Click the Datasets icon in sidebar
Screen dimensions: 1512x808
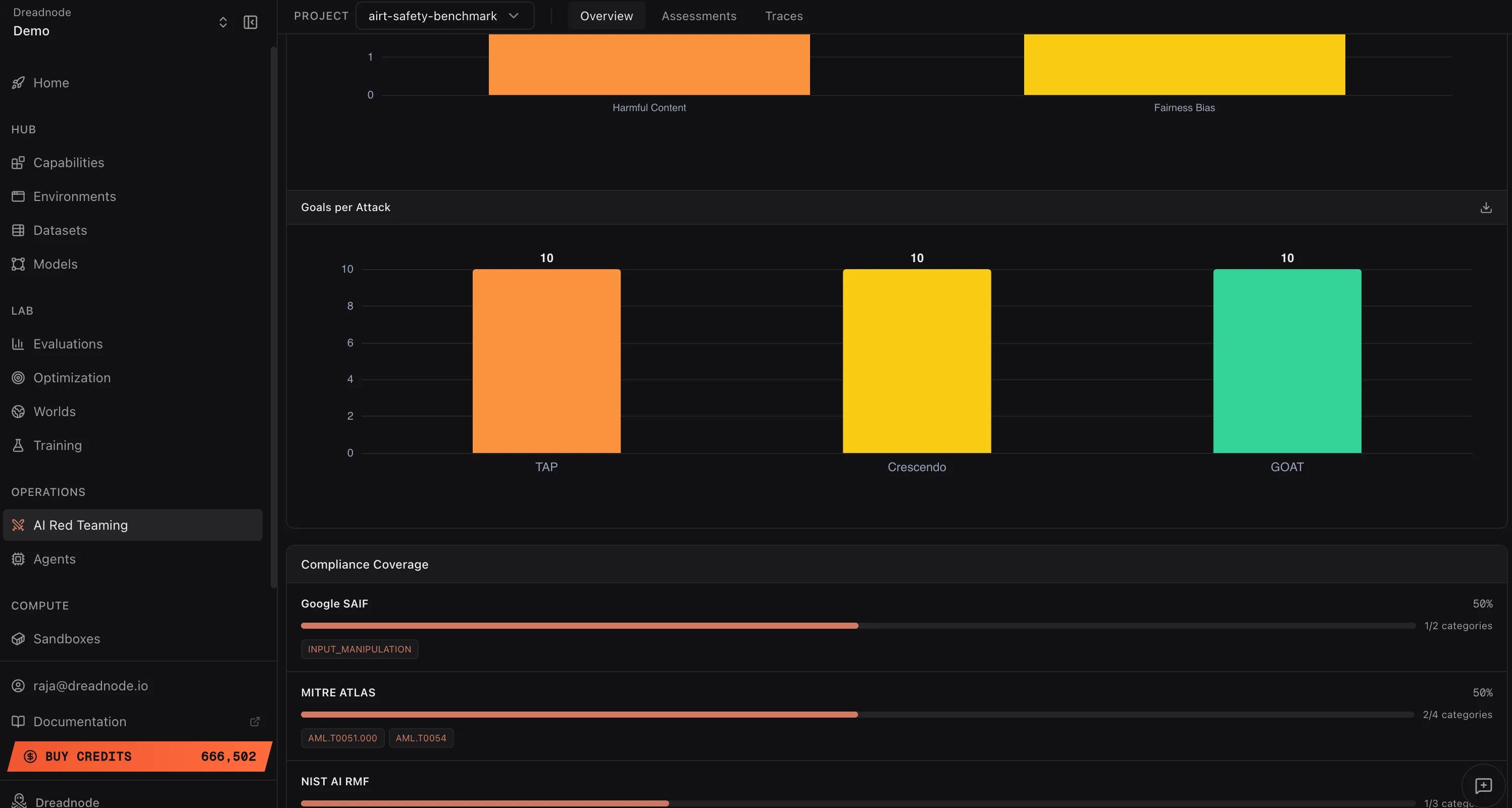pos(18,230)
